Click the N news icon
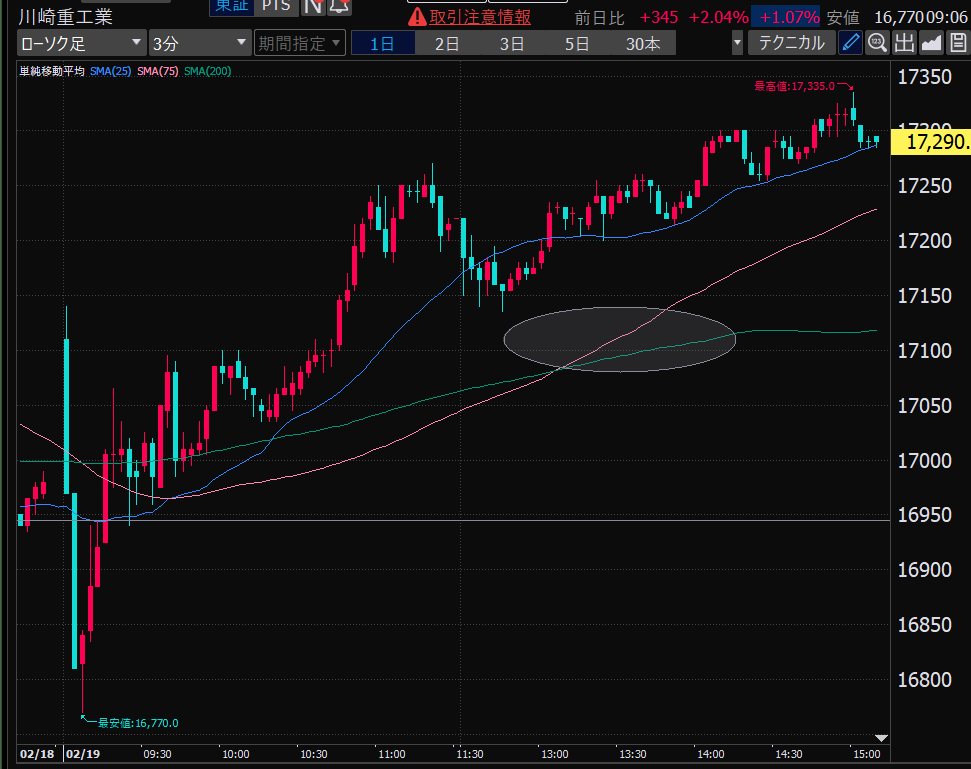971x769 pixels. pyautogui.click(x=313, y=6)
